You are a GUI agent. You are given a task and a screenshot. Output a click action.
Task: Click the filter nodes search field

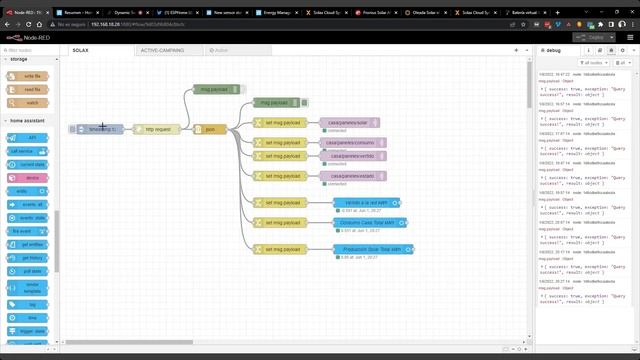29,50
